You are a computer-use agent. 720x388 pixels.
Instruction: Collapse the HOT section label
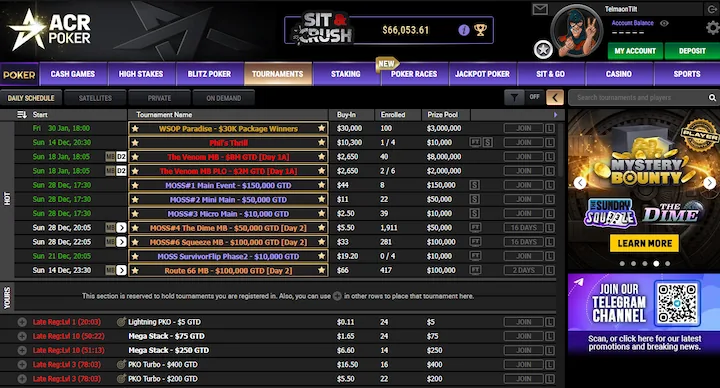[x=7, y=199]
